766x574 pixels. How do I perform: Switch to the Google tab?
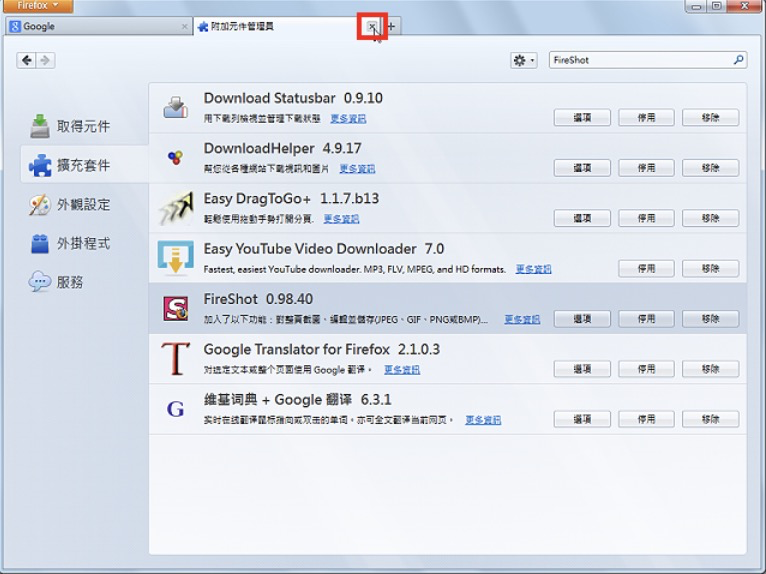coord(98,26)
